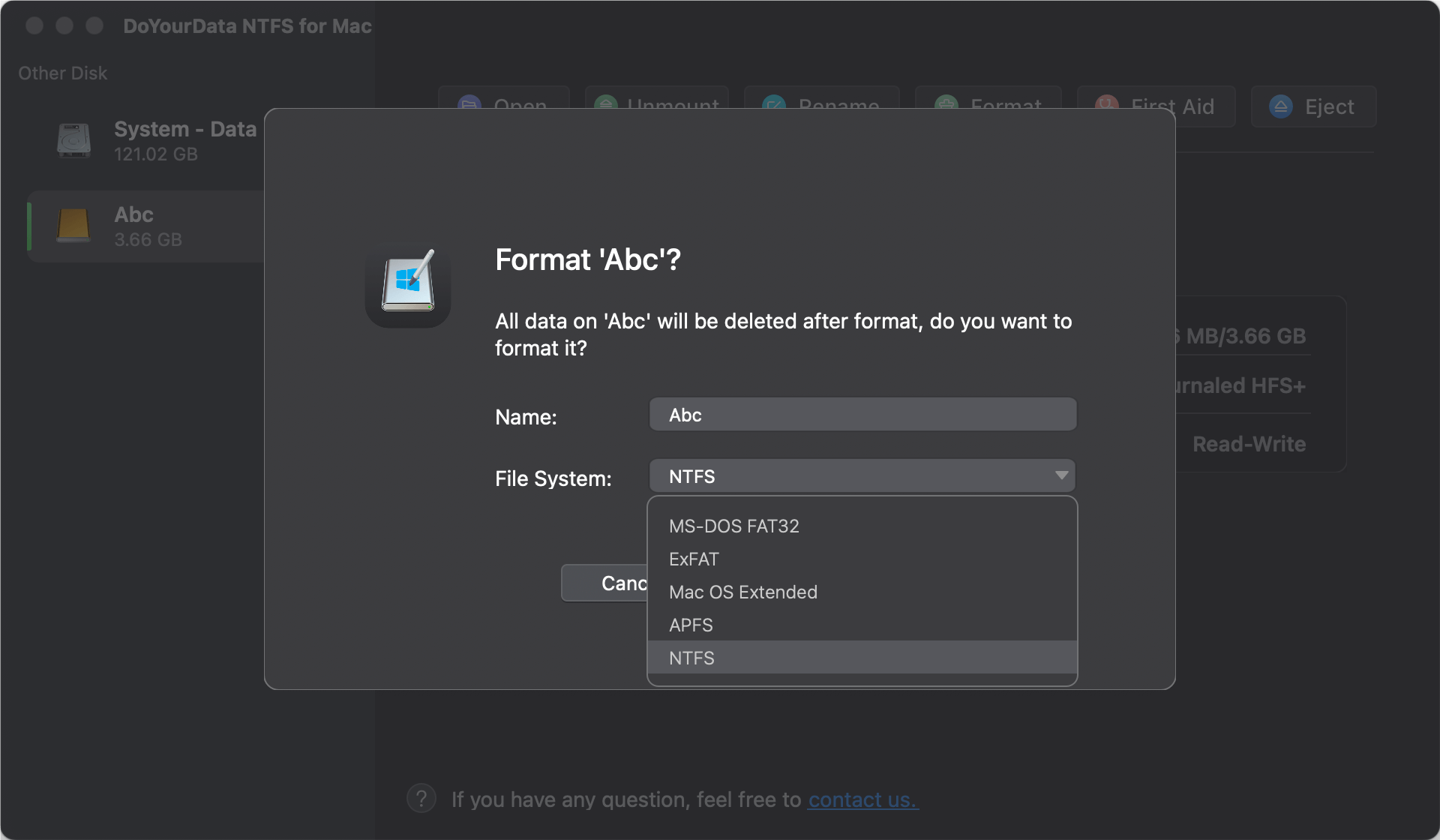Click the Eject toolbar icon
The image size is (1440, 840).
[1281, 106]
